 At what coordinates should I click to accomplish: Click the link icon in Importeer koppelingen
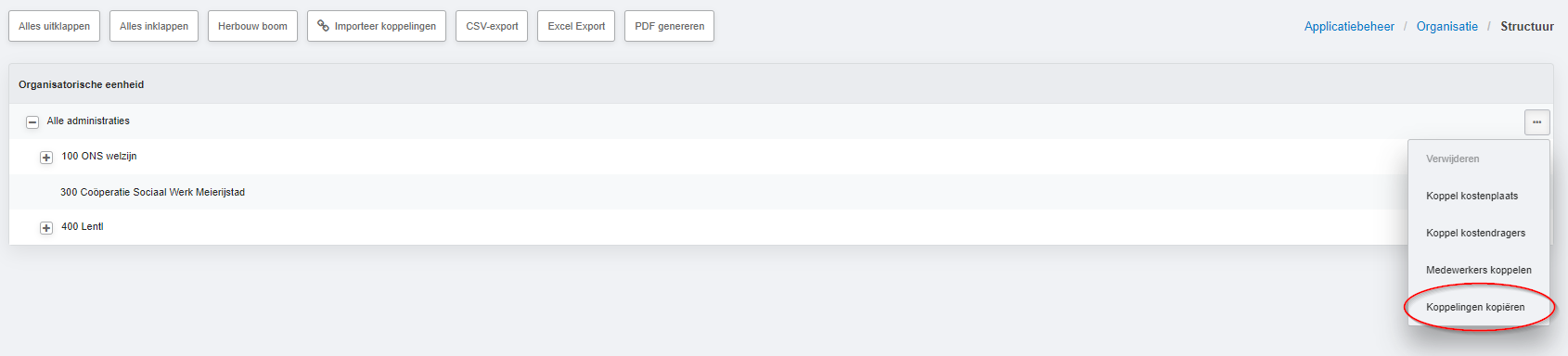(323, 26)
